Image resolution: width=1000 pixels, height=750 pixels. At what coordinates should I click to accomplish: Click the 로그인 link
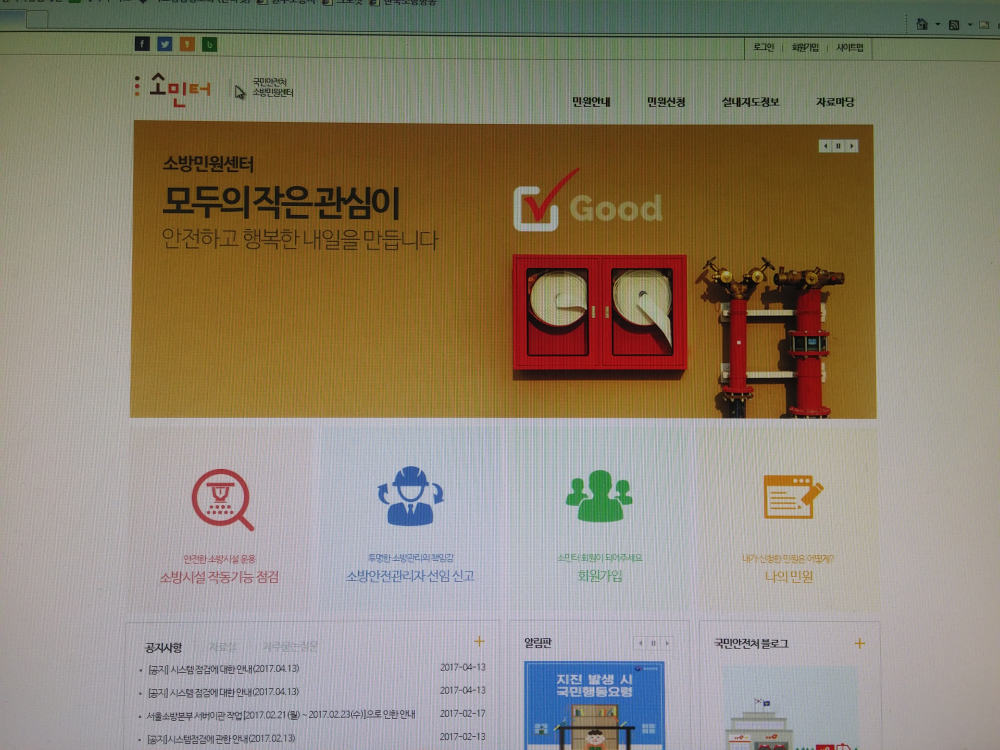pos(766,47)
